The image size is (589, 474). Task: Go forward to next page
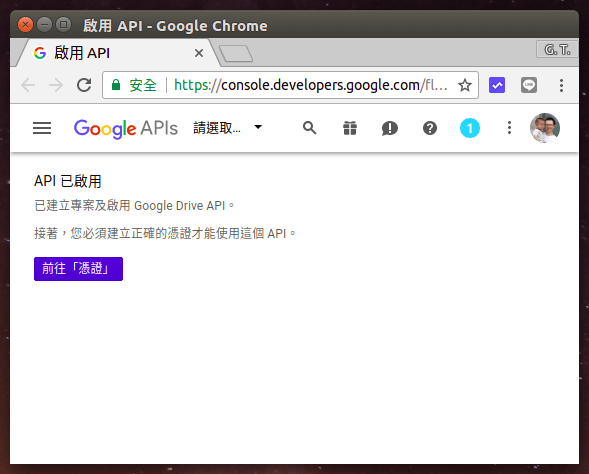[x=56, y=85]
